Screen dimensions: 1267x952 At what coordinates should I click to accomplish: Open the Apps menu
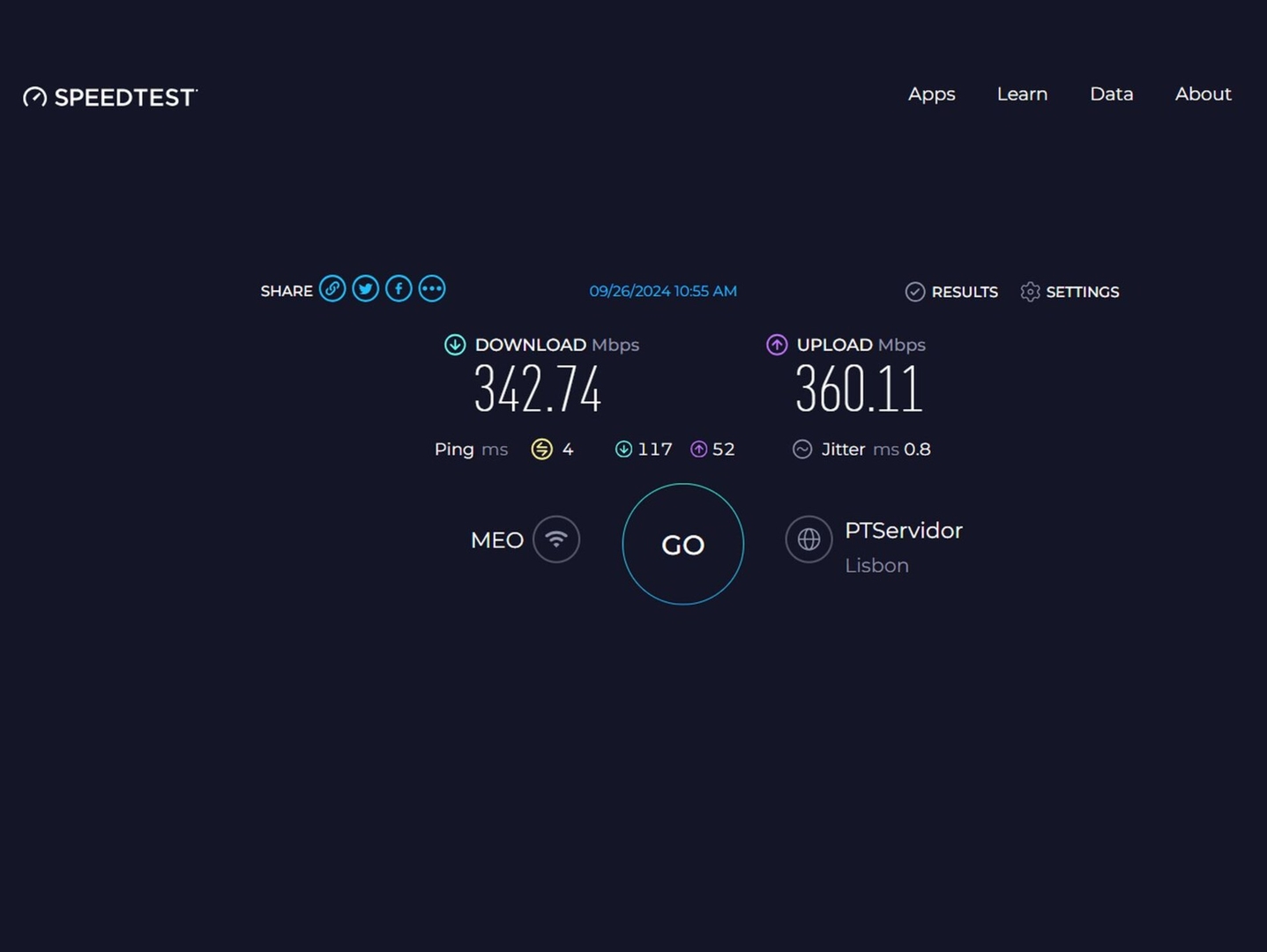click(931, 94)
